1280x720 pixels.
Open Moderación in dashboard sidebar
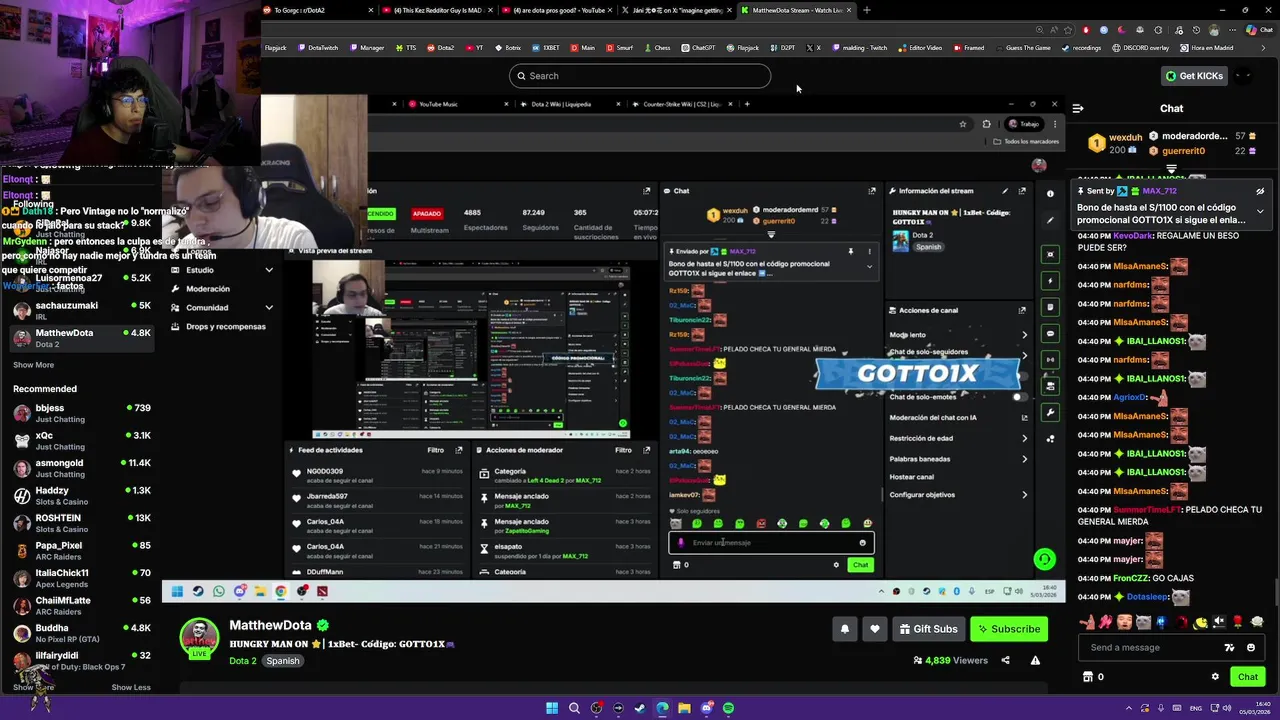208,289
